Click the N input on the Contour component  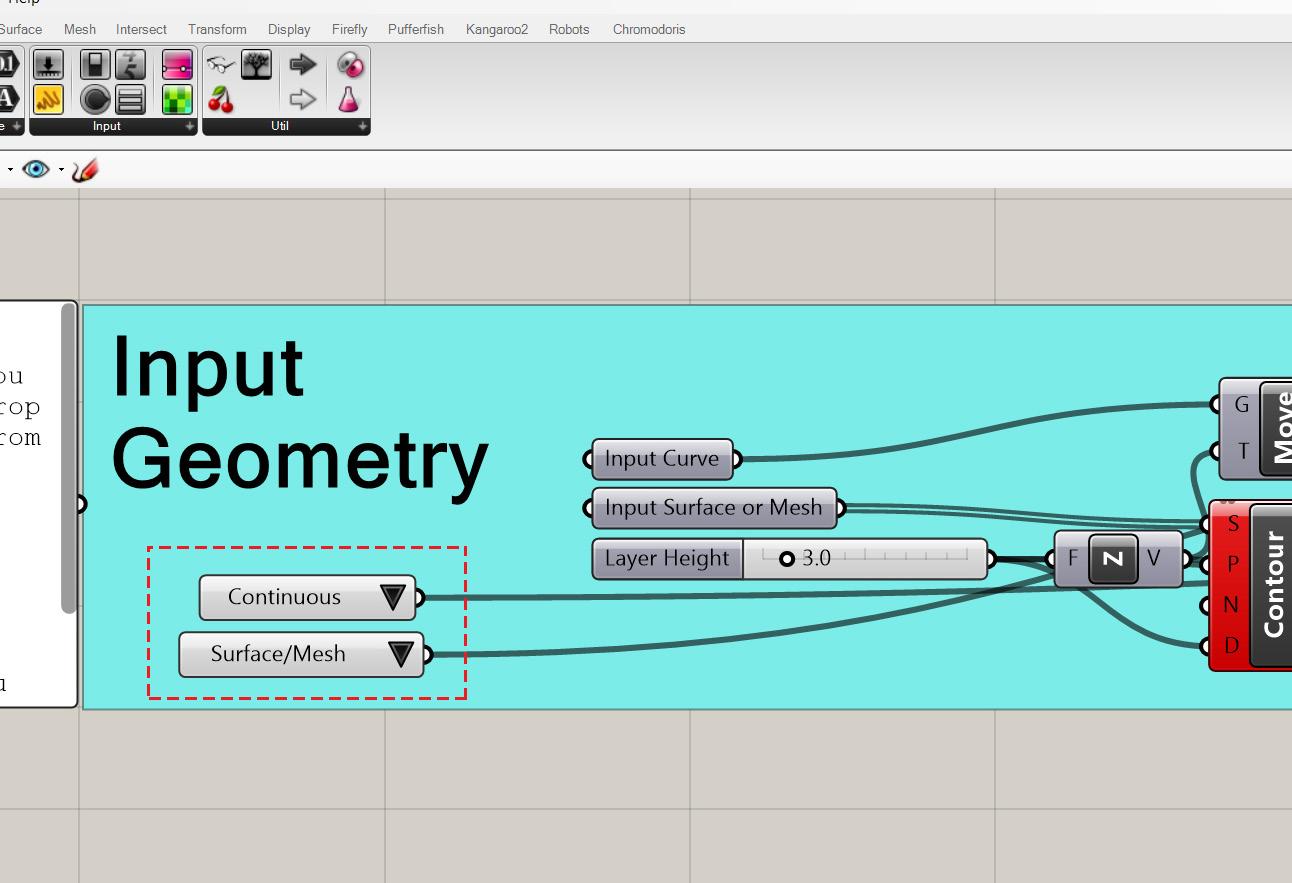tap(1231, 605)
